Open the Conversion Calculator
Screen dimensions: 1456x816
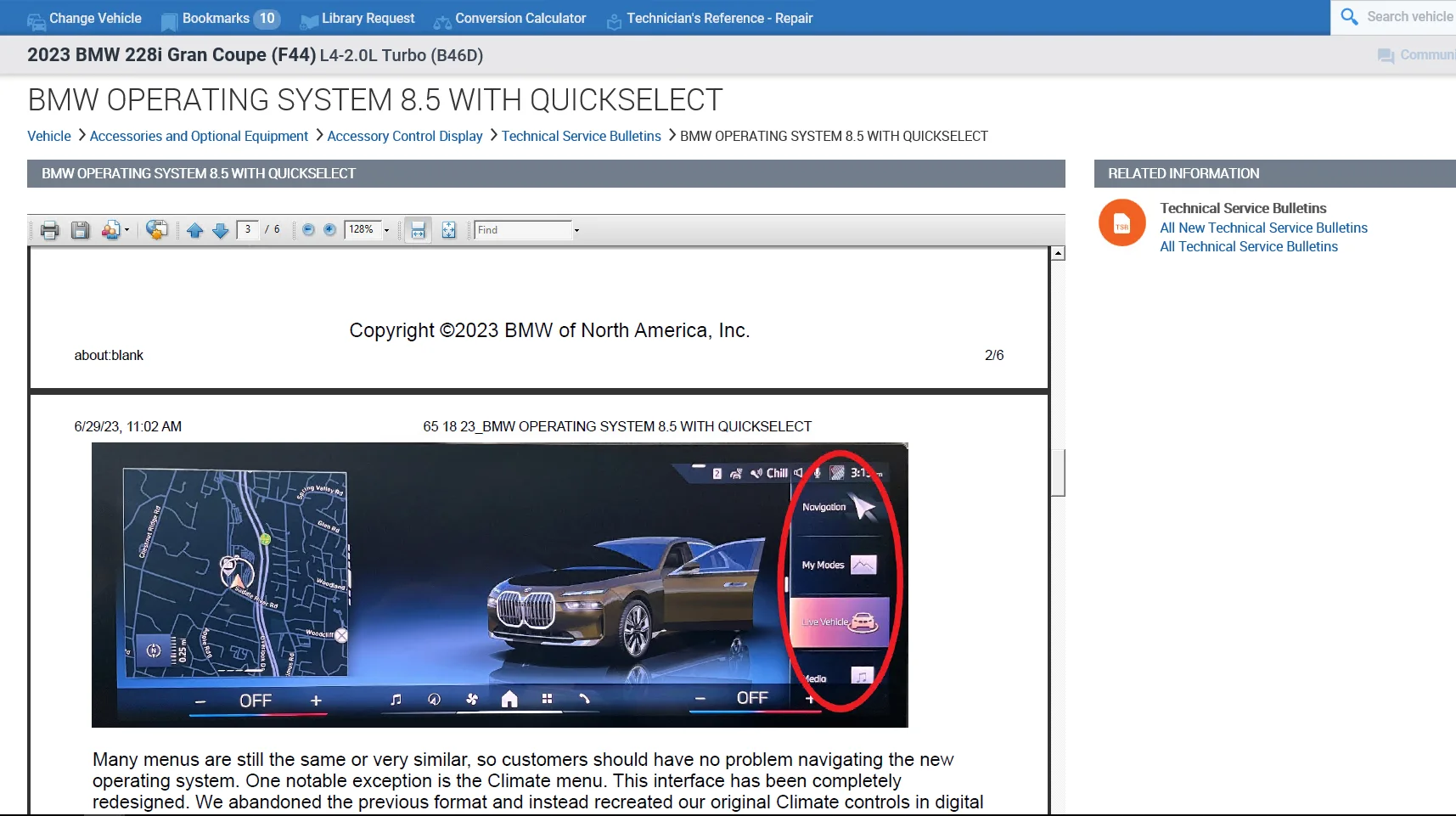tap(510, 19)
